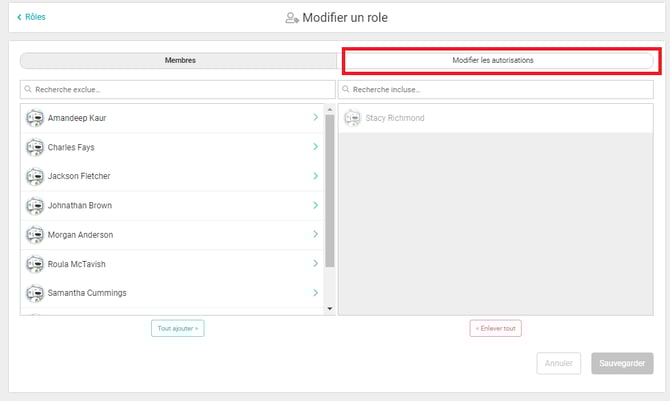Click Stacy Richmond's avatar icon
The image size is (670, 401).
tap(351, 118)
